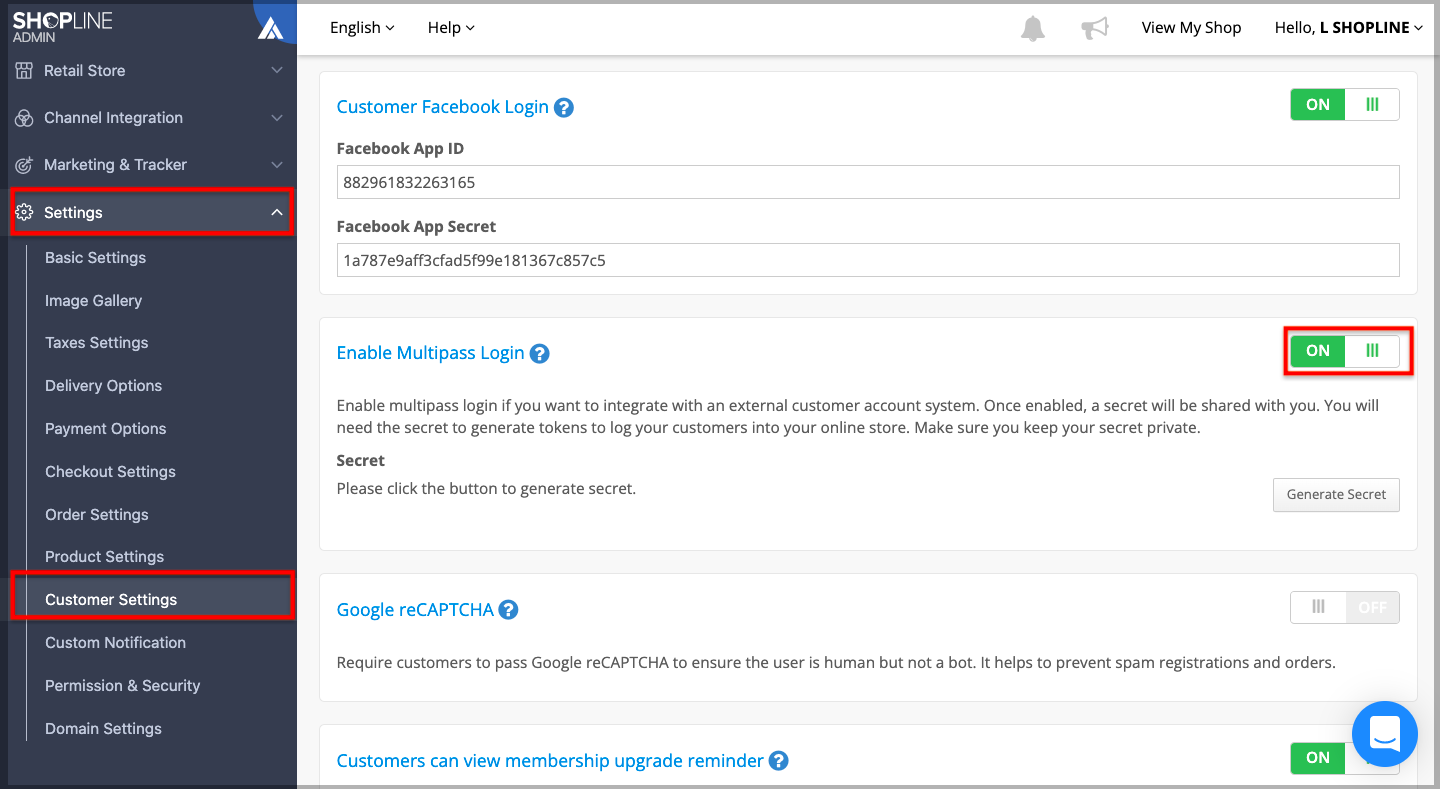Open Custom Notification
The image size is (1440, 789).
click(x=115, y=643)
